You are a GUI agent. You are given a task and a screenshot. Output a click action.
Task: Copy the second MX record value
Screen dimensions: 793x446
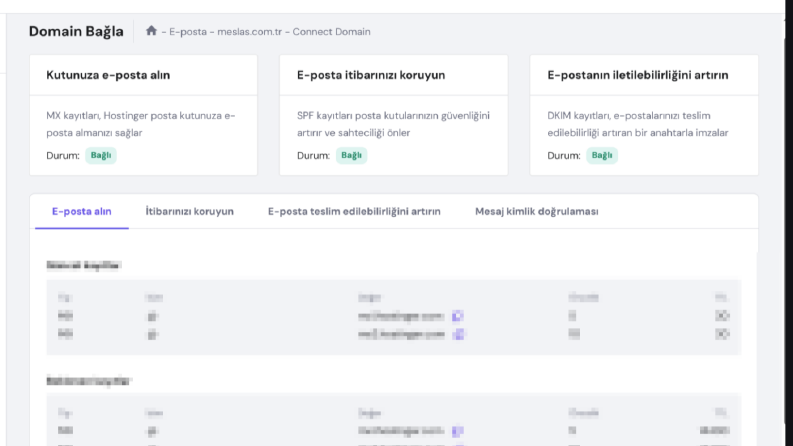click(458, 334)
